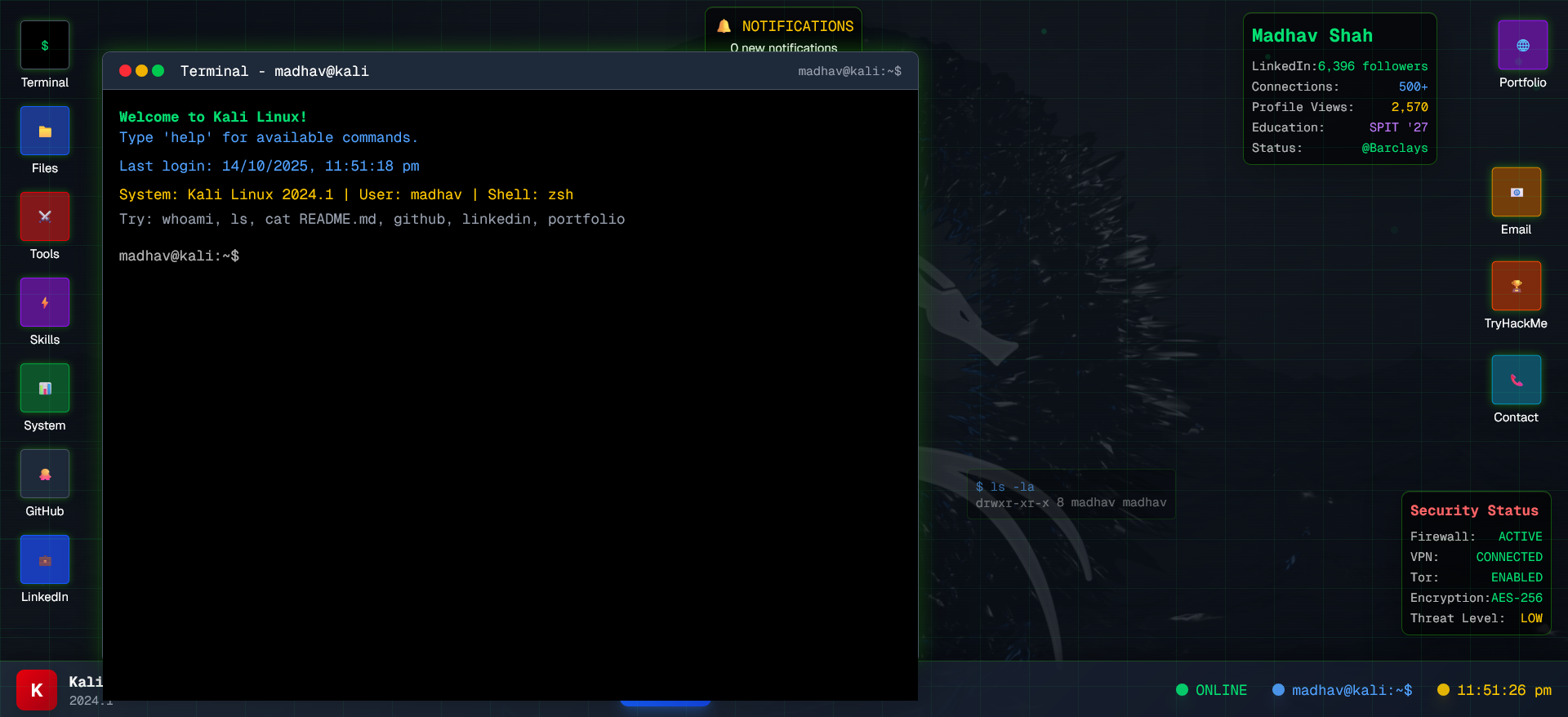
Task: Click the red K Kali start button
Action: click(37, 689)
